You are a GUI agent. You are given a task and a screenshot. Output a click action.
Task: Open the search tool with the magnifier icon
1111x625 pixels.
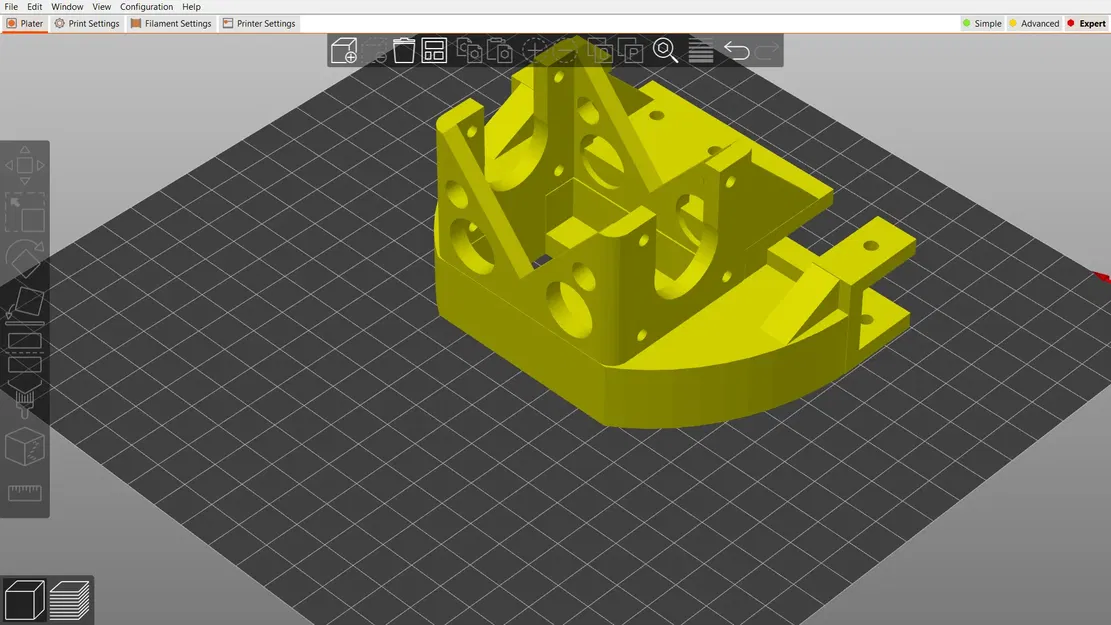point(664,50)
